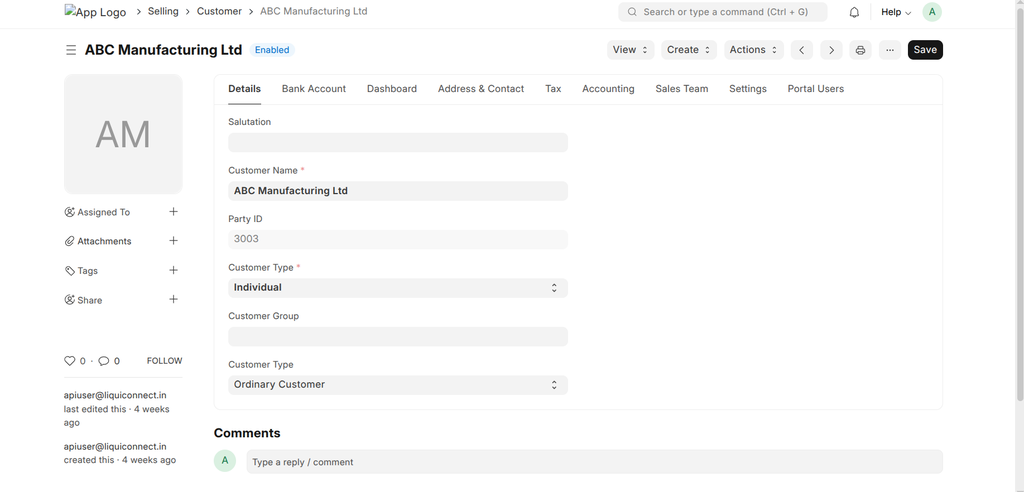Open user avatar A in top bar
Image resolution: width=1024 pixels, height=492 pixels.
click(x=932, y=12)
